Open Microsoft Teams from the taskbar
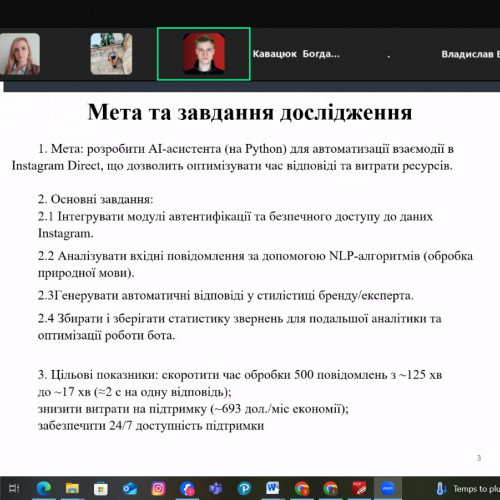500x500 pixels. [x=215, y=489]
